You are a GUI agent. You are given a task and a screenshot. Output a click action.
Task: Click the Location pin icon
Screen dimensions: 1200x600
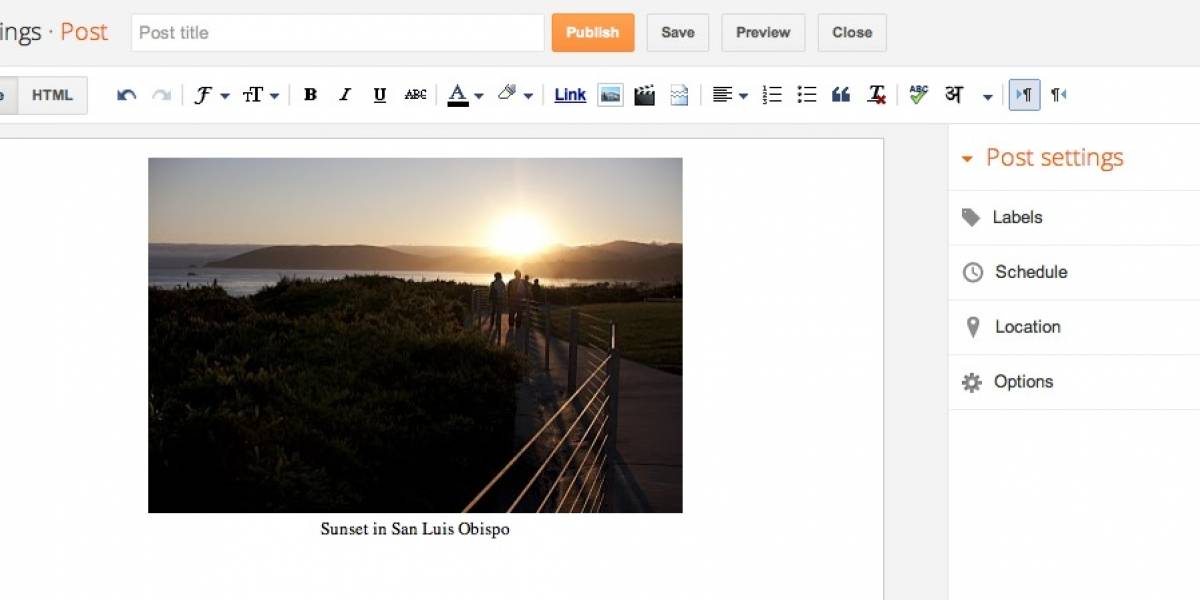pos(972,327)
